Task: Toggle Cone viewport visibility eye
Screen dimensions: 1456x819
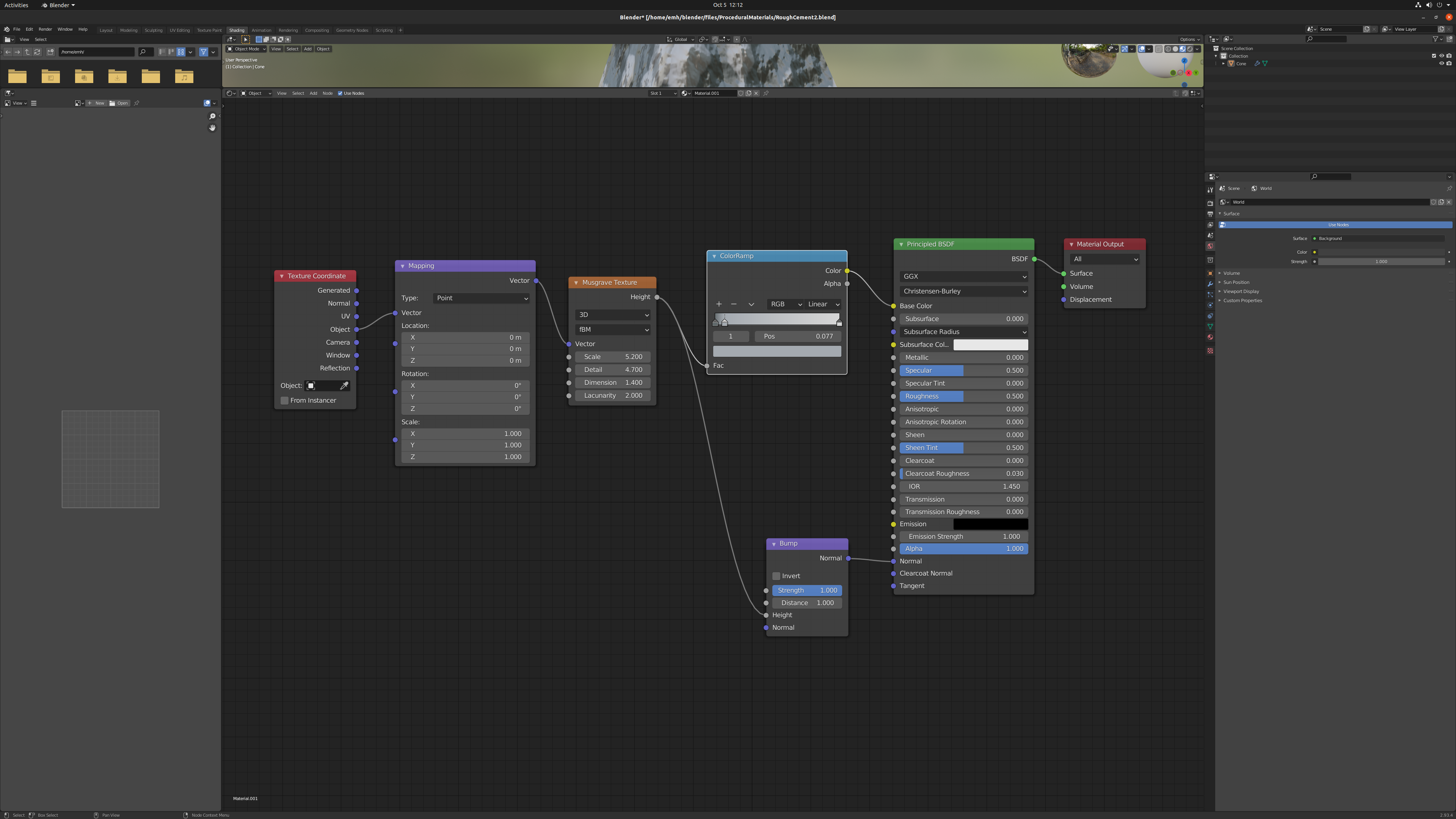Action: 1441,63
